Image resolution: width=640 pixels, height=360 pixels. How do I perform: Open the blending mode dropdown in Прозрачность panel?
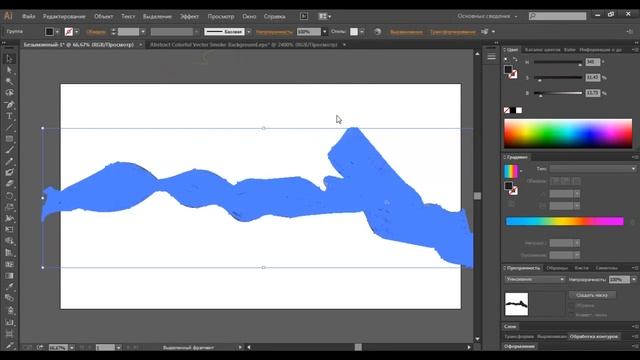tap(535, 280)
